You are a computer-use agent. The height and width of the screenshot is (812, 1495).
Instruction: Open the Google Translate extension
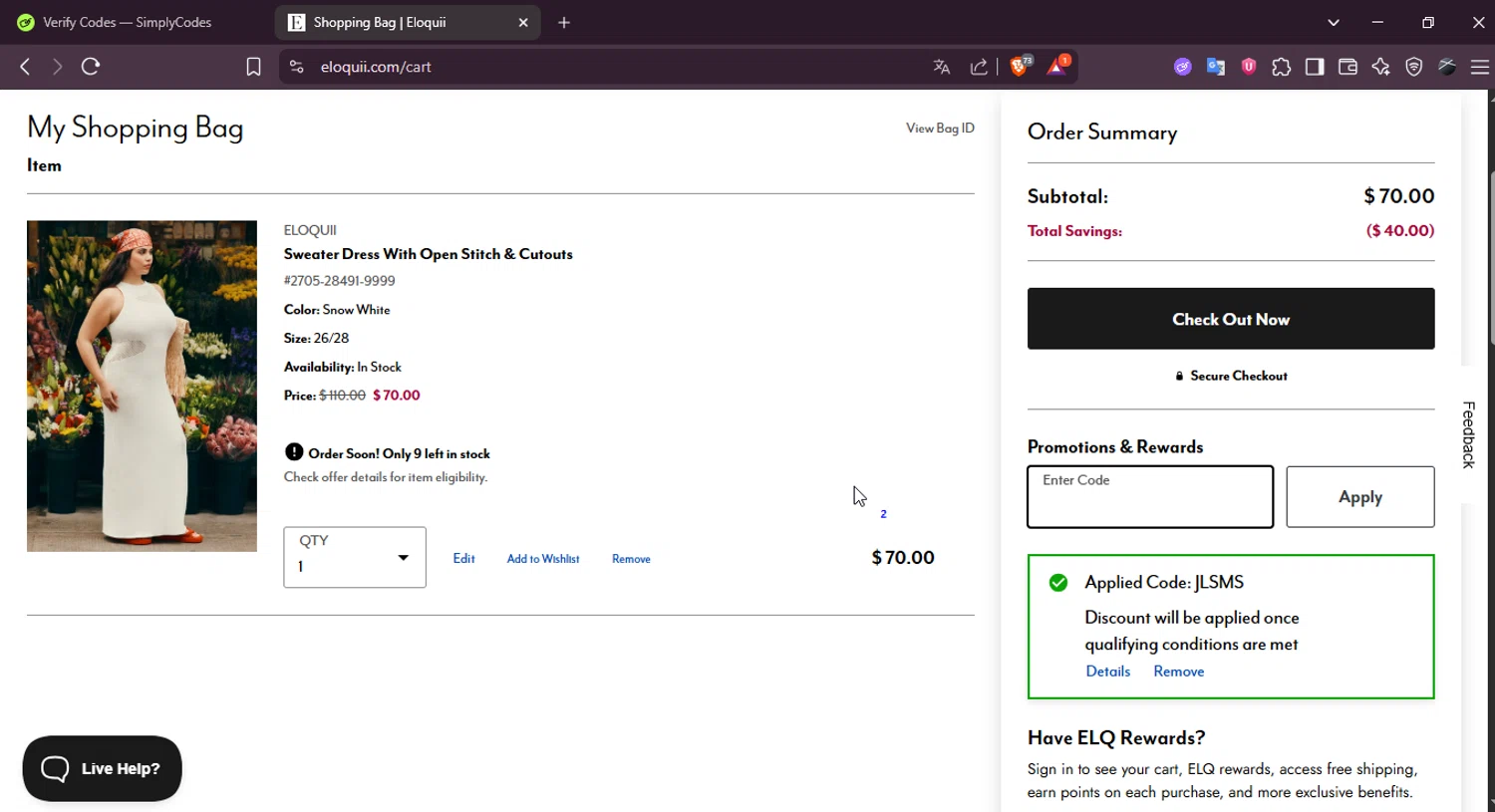click(x=1216, y=67)
